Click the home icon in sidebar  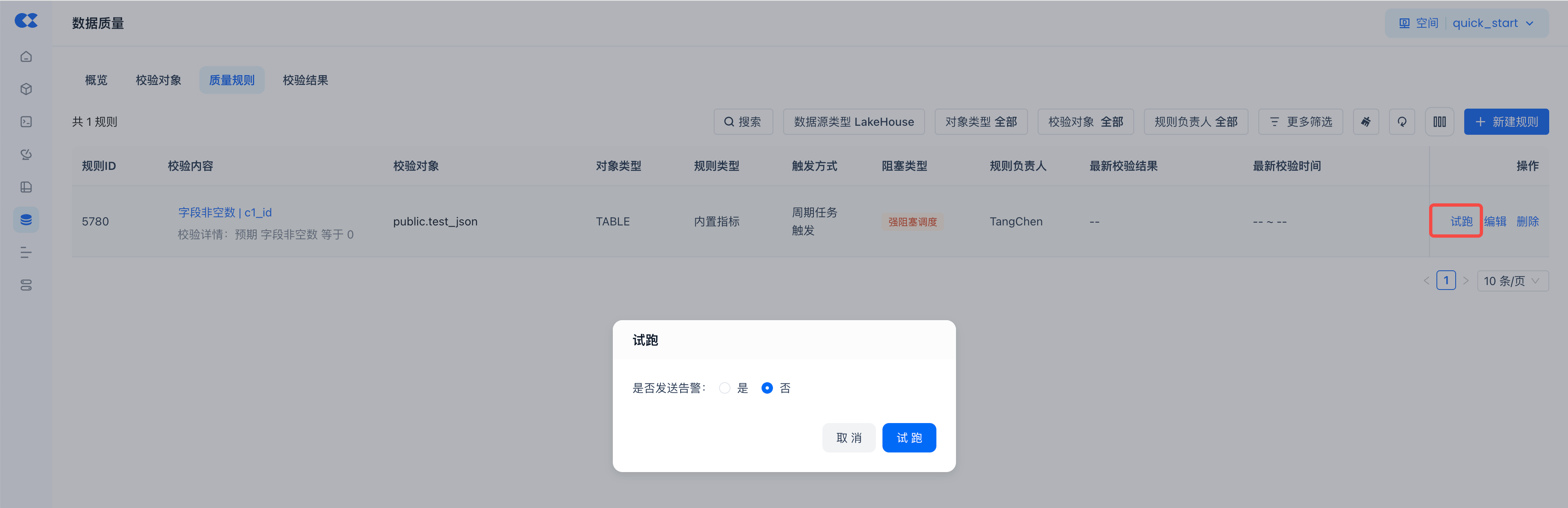[26, 57]
